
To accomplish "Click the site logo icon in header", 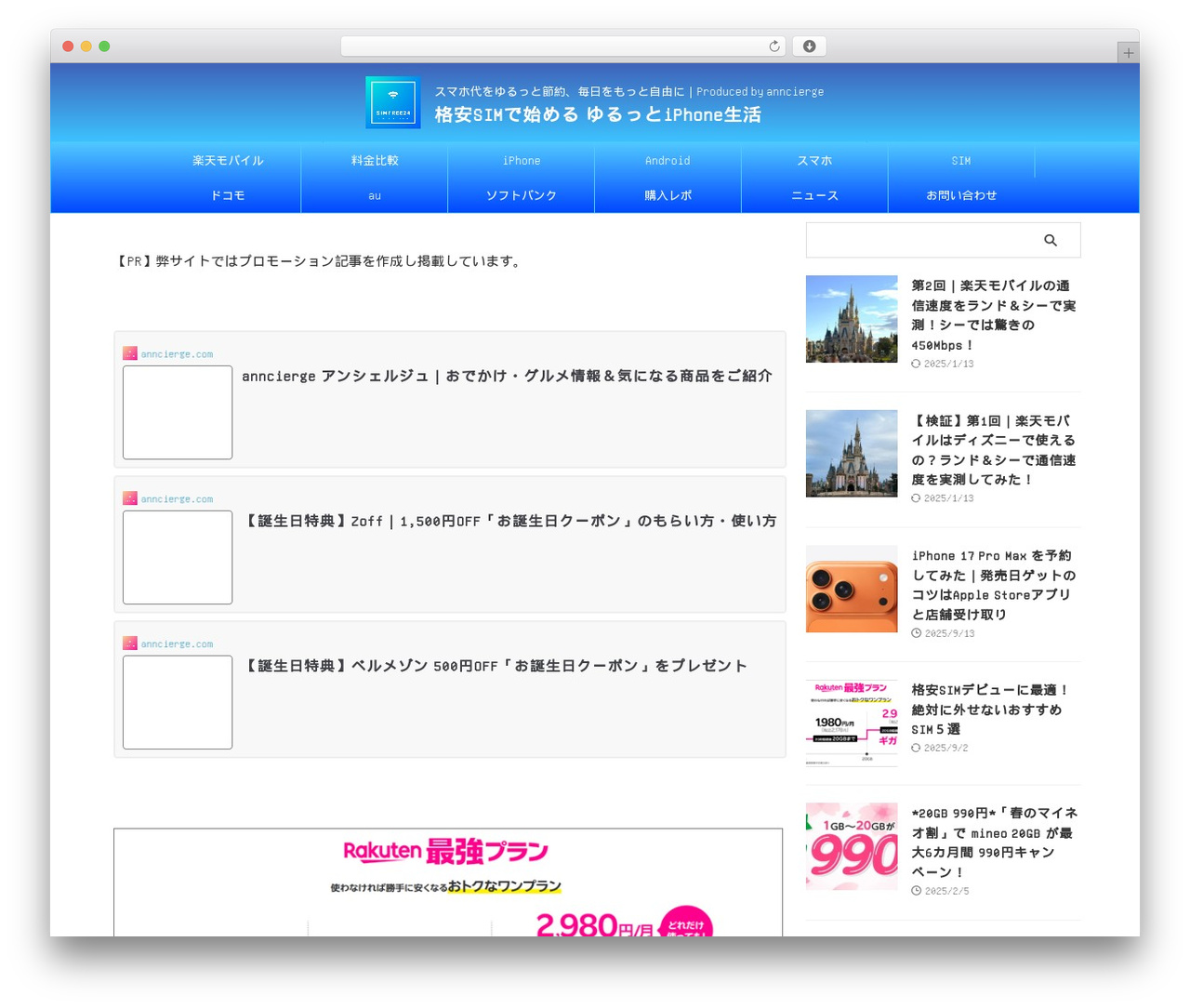I will [393, 102].
